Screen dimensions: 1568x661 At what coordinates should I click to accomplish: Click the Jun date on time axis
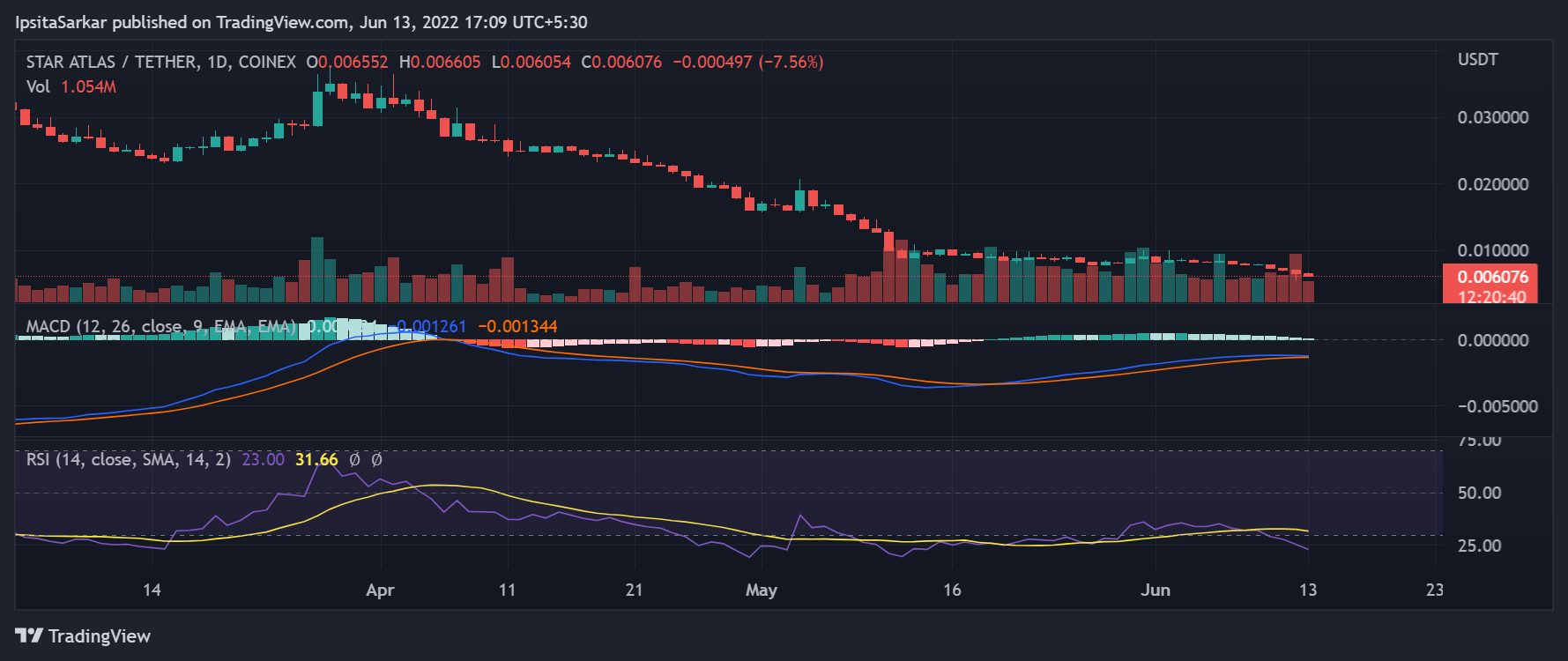(x=1156, y=590)
